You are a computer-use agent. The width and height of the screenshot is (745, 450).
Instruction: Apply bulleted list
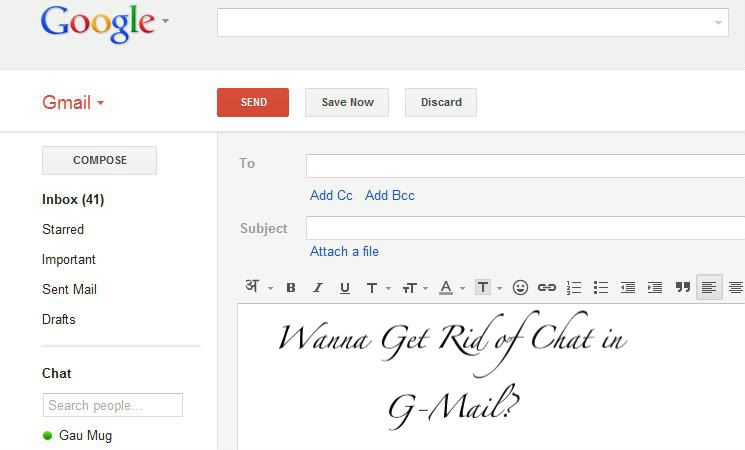(601, 287)
